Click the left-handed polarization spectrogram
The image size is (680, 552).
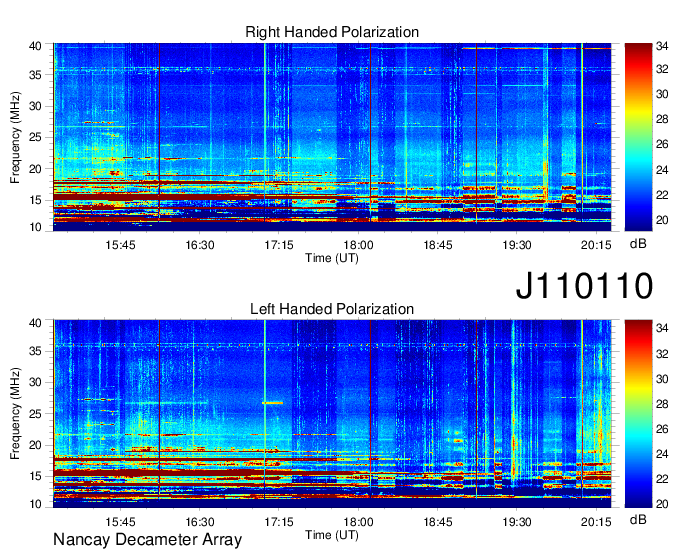point(332,414)
